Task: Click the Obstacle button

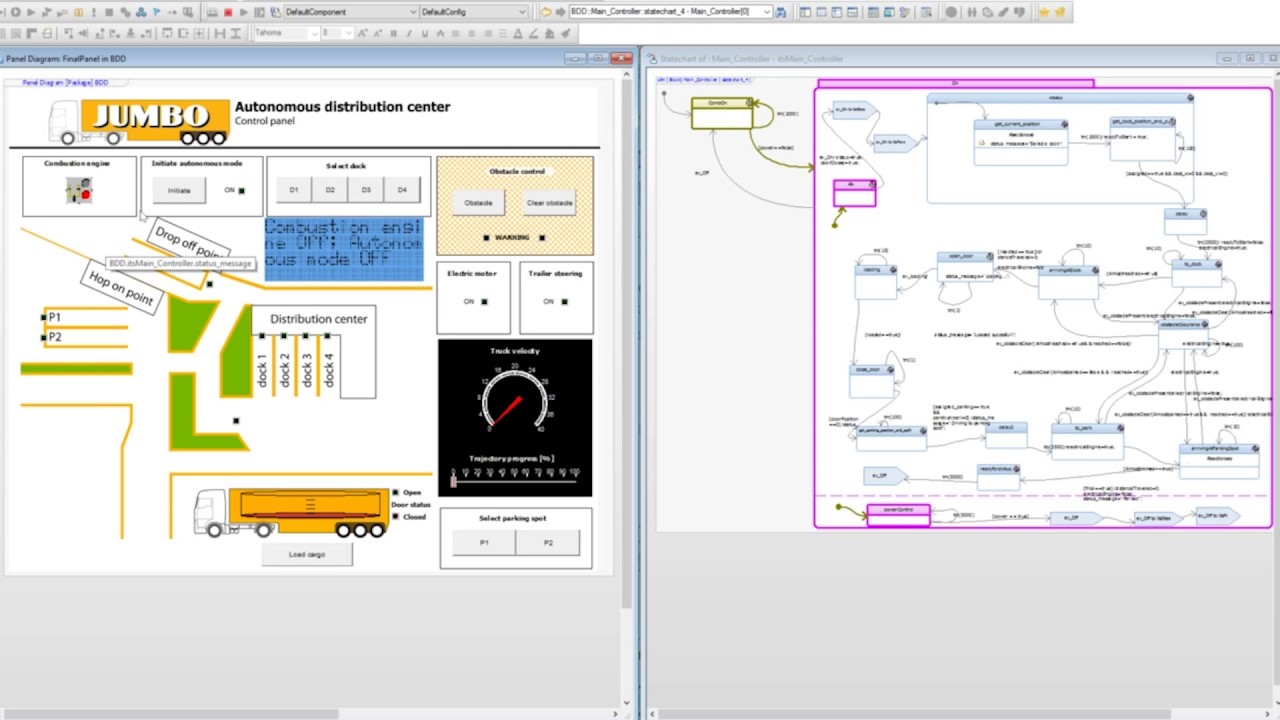Action: pyautogui.click(x=478, y=203)
